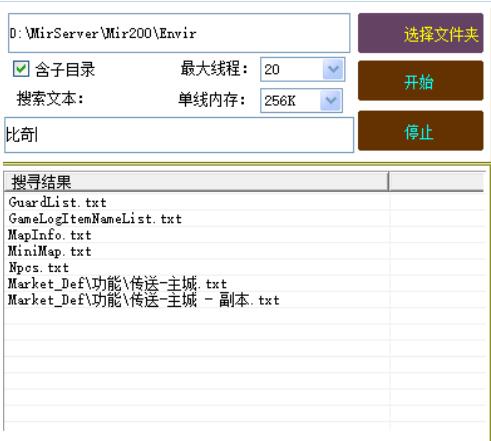Click the column divider after 搜寻结果 header

tap(389, 182)
